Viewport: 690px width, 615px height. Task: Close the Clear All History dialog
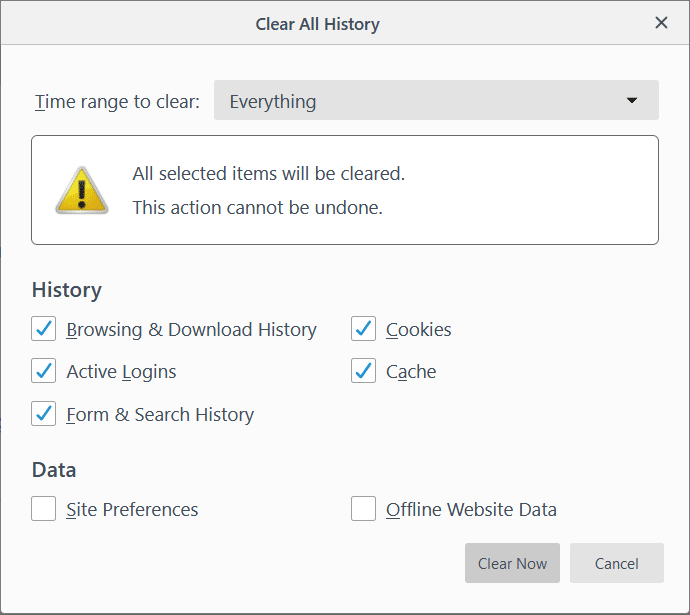661,23
